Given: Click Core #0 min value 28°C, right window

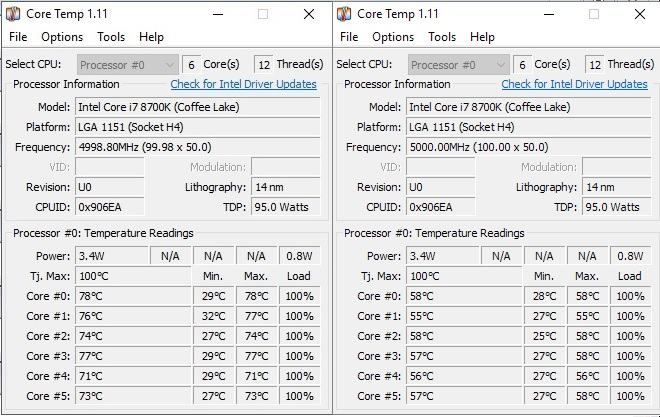Looking at the screenshot, I should (x=544, y=296).
